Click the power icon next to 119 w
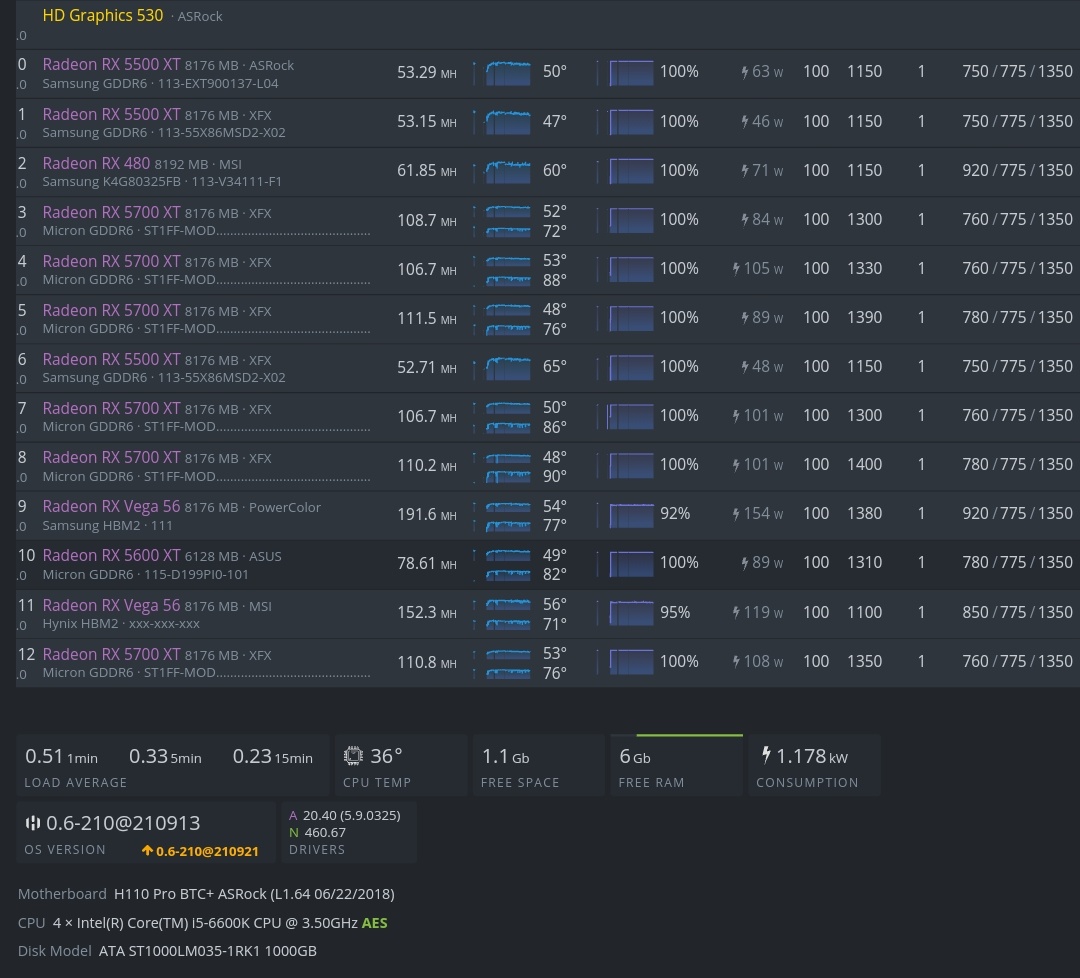 (737, 612)
